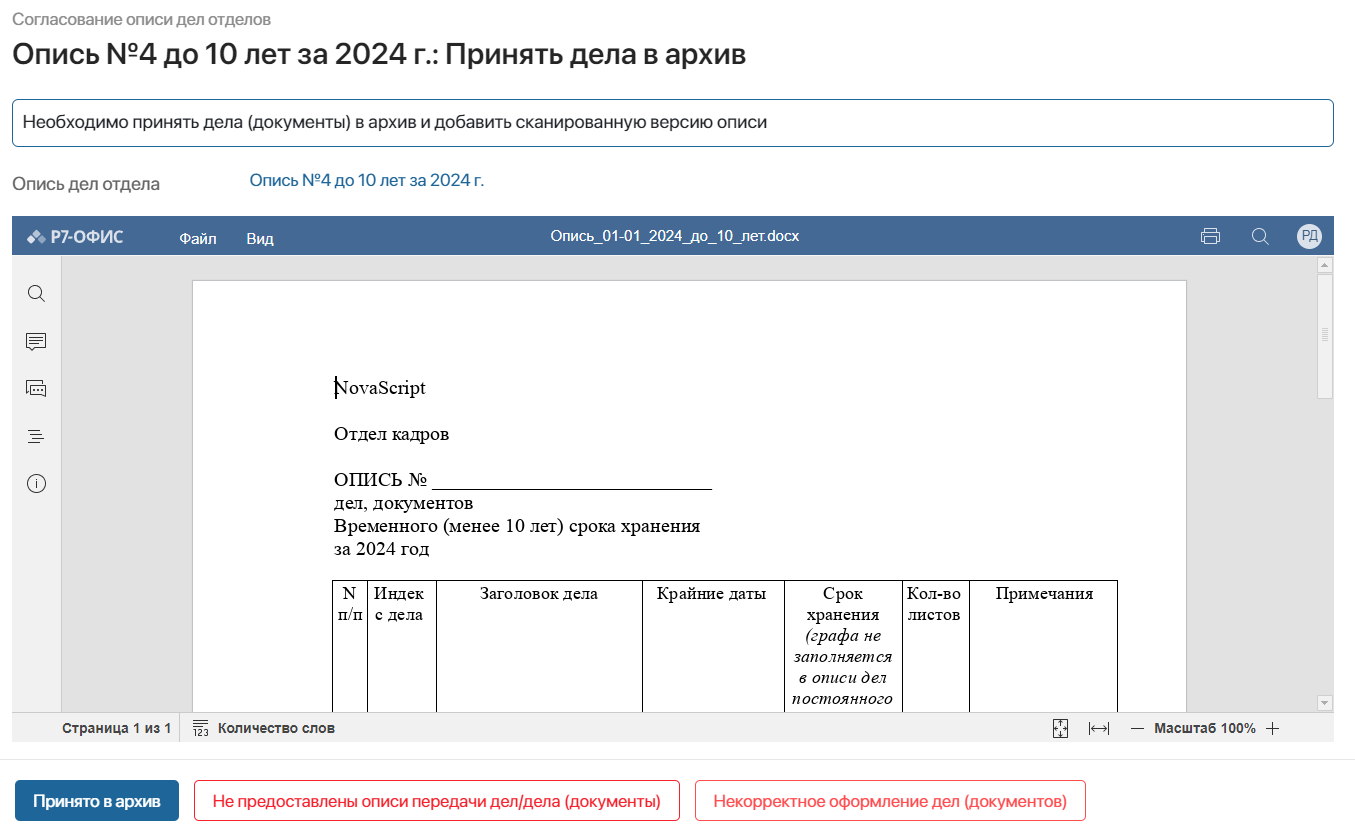This screenshot has width=1355, height=829.
Task: Open the chat panel icon
Action: 36,389
